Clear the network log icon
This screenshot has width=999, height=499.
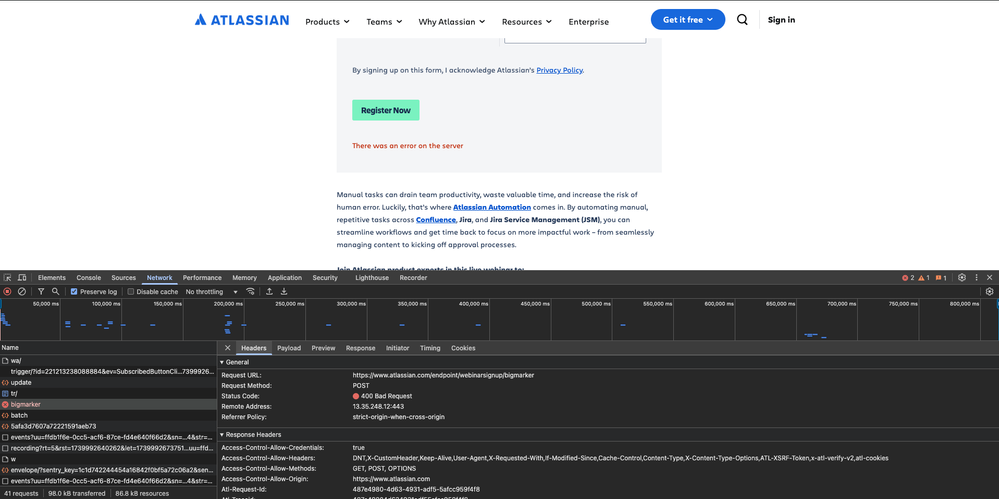22,291
